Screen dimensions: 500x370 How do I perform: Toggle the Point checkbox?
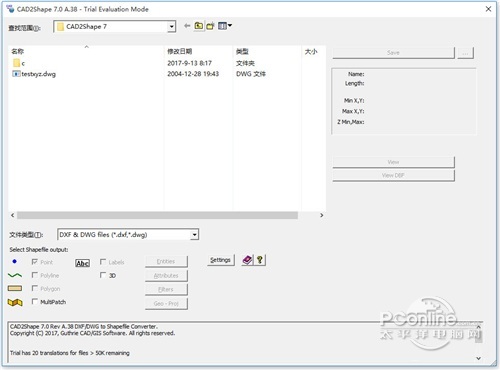tap(34, 262)
